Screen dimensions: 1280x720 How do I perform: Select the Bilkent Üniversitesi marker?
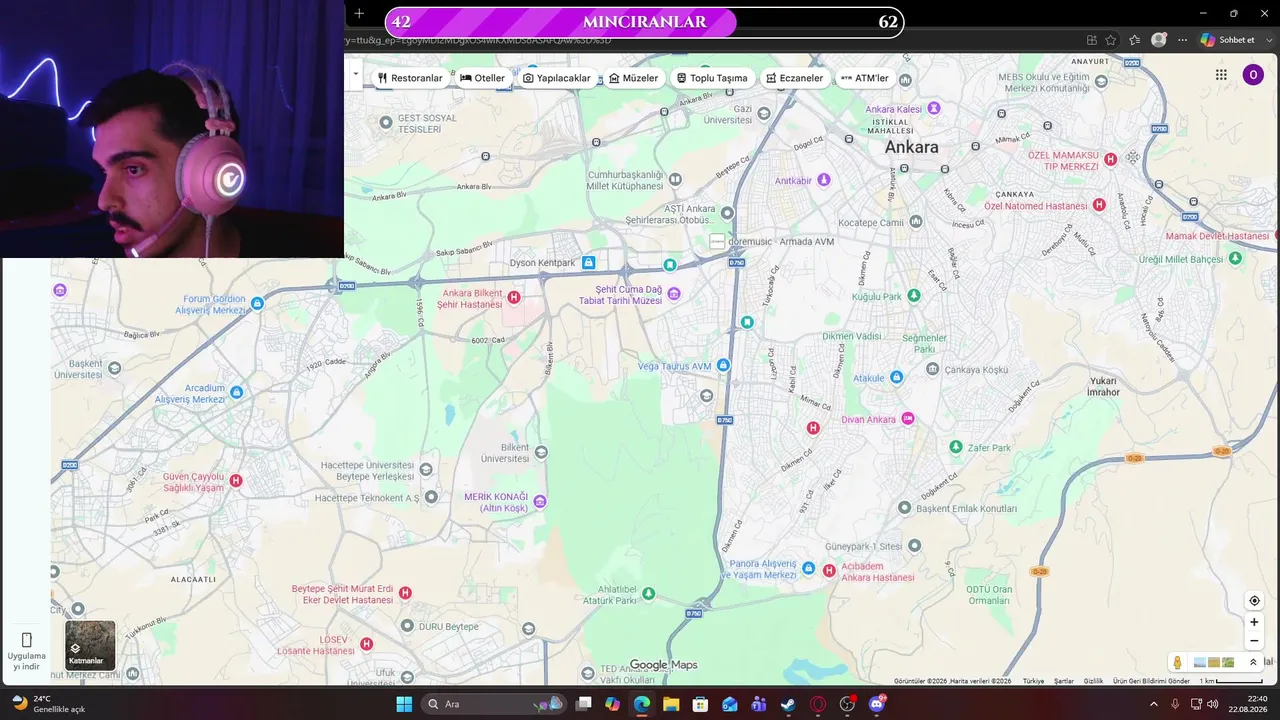pos(541,452)
